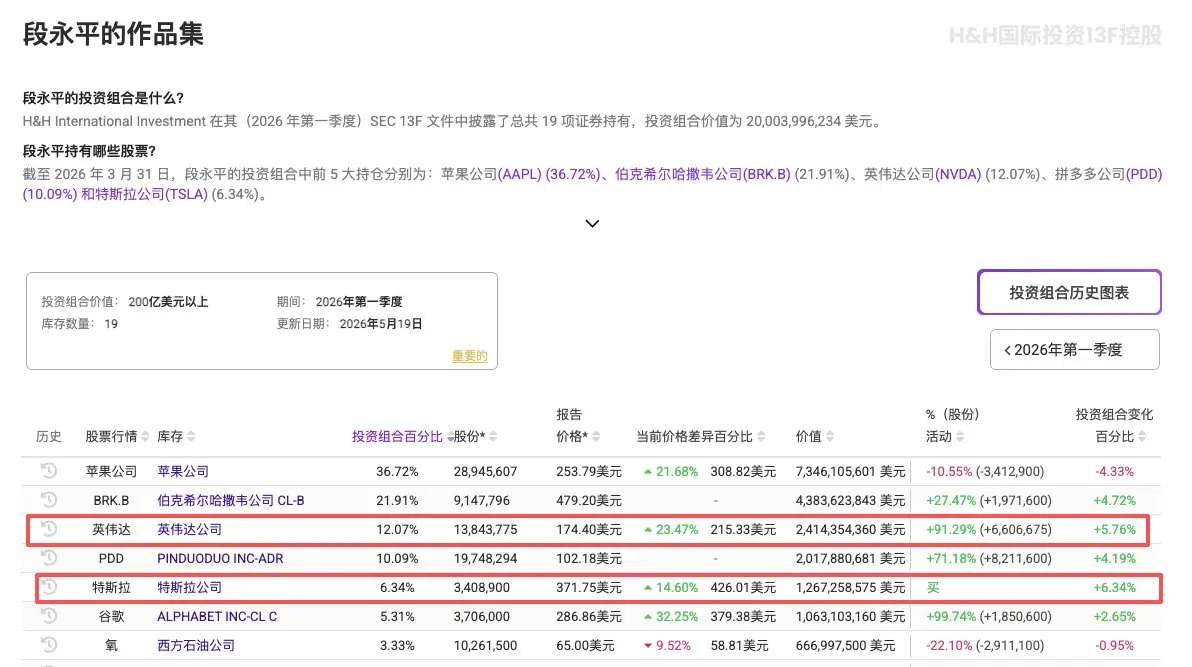Viewport: 1192px width, 667px height.
Task: Sort by 报告价格* column arrows
Action: [x=596, y=437]
